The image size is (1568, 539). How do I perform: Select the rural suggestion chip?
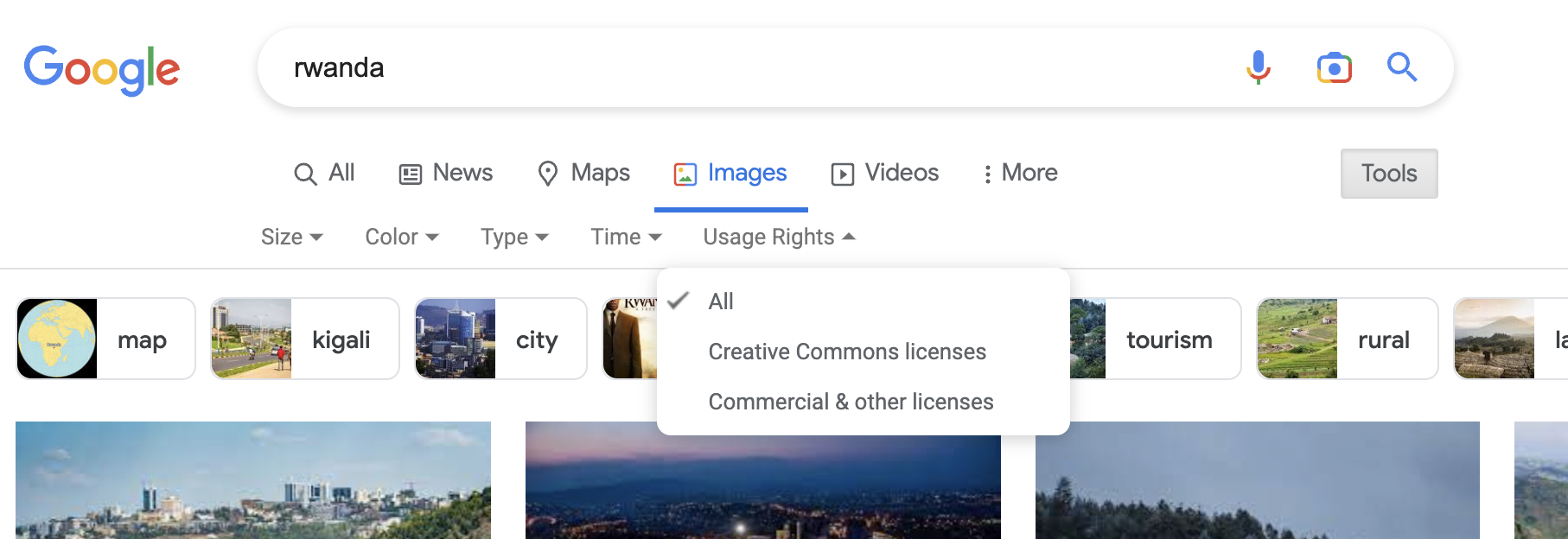tap(1347, 339)
